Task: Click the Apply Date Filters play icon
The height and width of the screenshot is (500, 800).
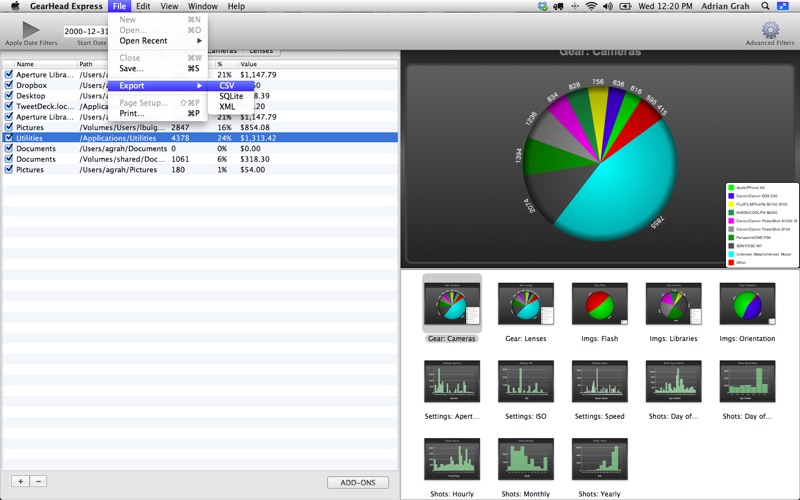Action: click(31, 30)
